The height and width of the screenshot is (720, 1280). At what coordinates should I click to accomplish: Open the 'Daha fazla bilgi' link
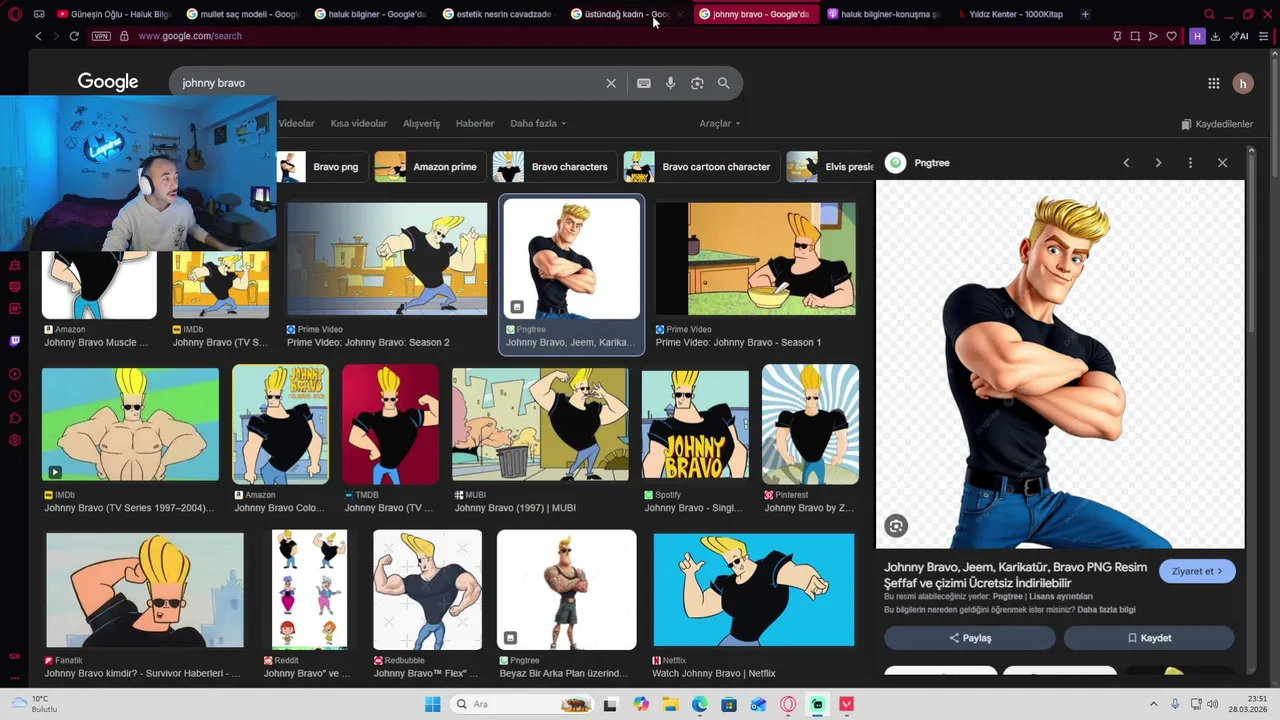(1106, 609)
